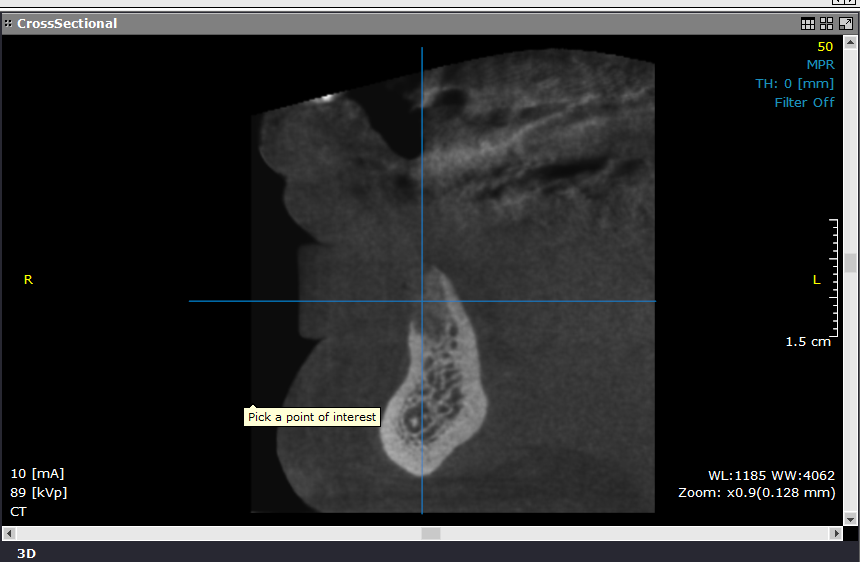
Task: Click the L orientation marker
Action: [817, 280]
